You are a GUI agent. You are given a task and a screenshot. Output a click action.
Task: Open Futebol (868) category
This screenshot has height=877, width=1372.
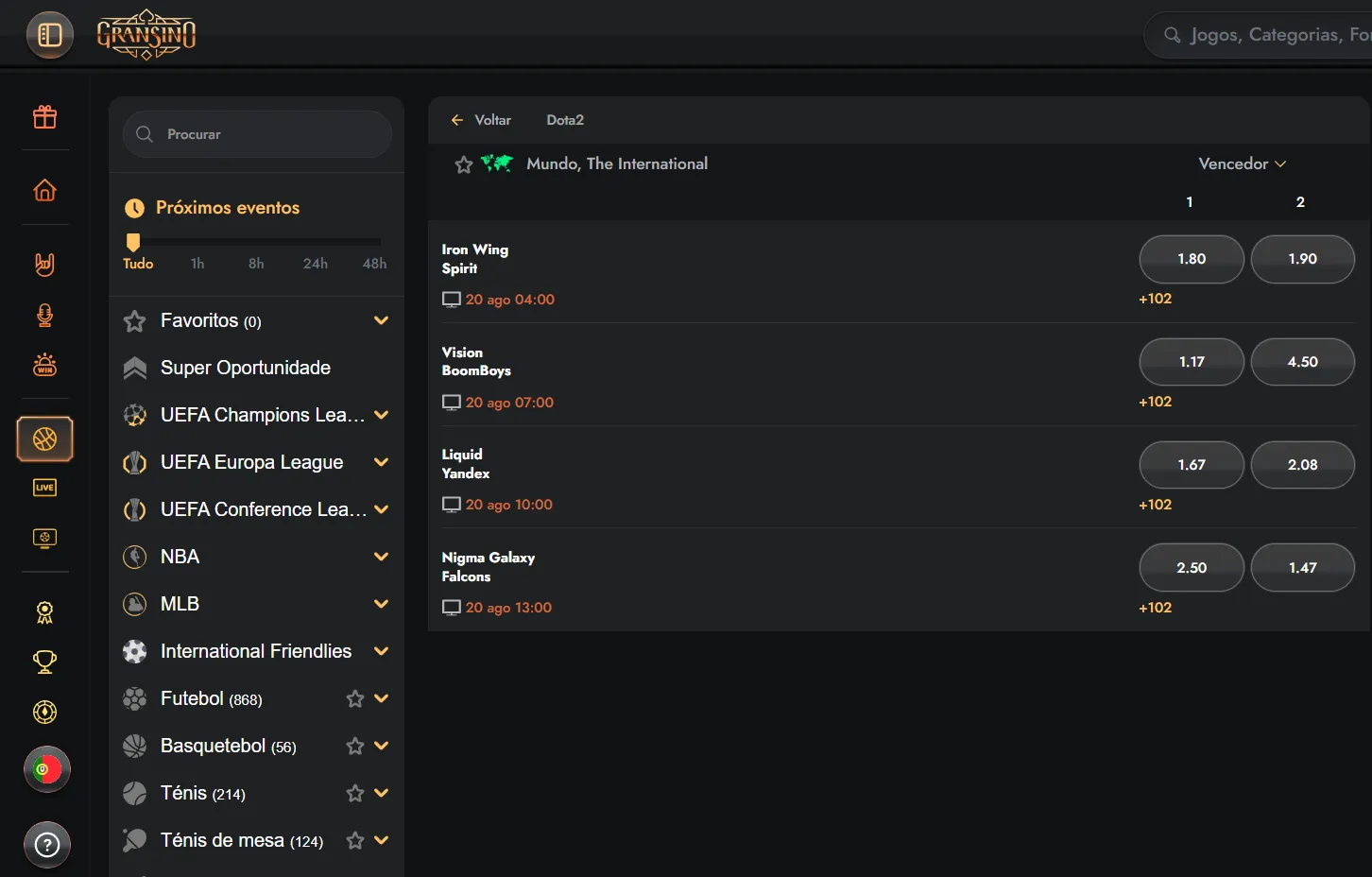(x=211, y=698)
